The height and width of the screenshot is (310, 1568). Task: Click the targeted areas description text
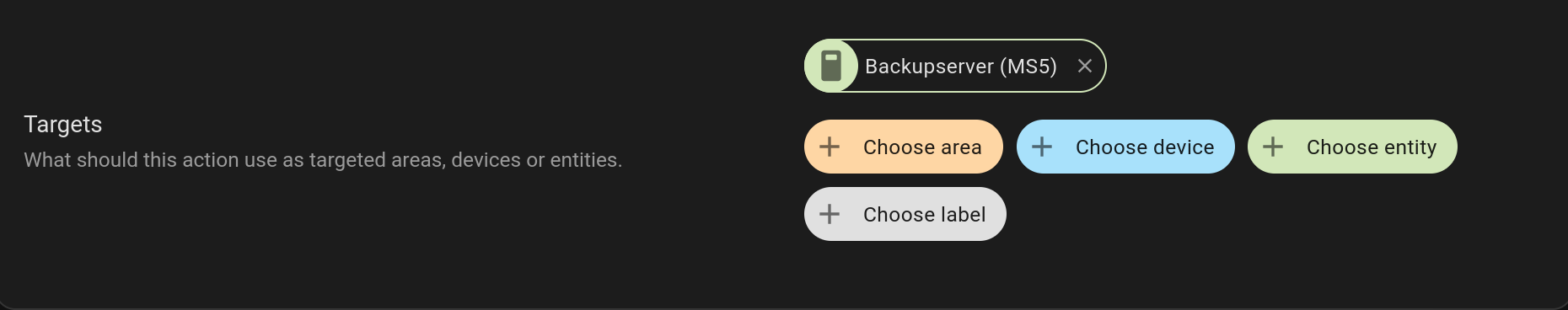coord(323,160)
